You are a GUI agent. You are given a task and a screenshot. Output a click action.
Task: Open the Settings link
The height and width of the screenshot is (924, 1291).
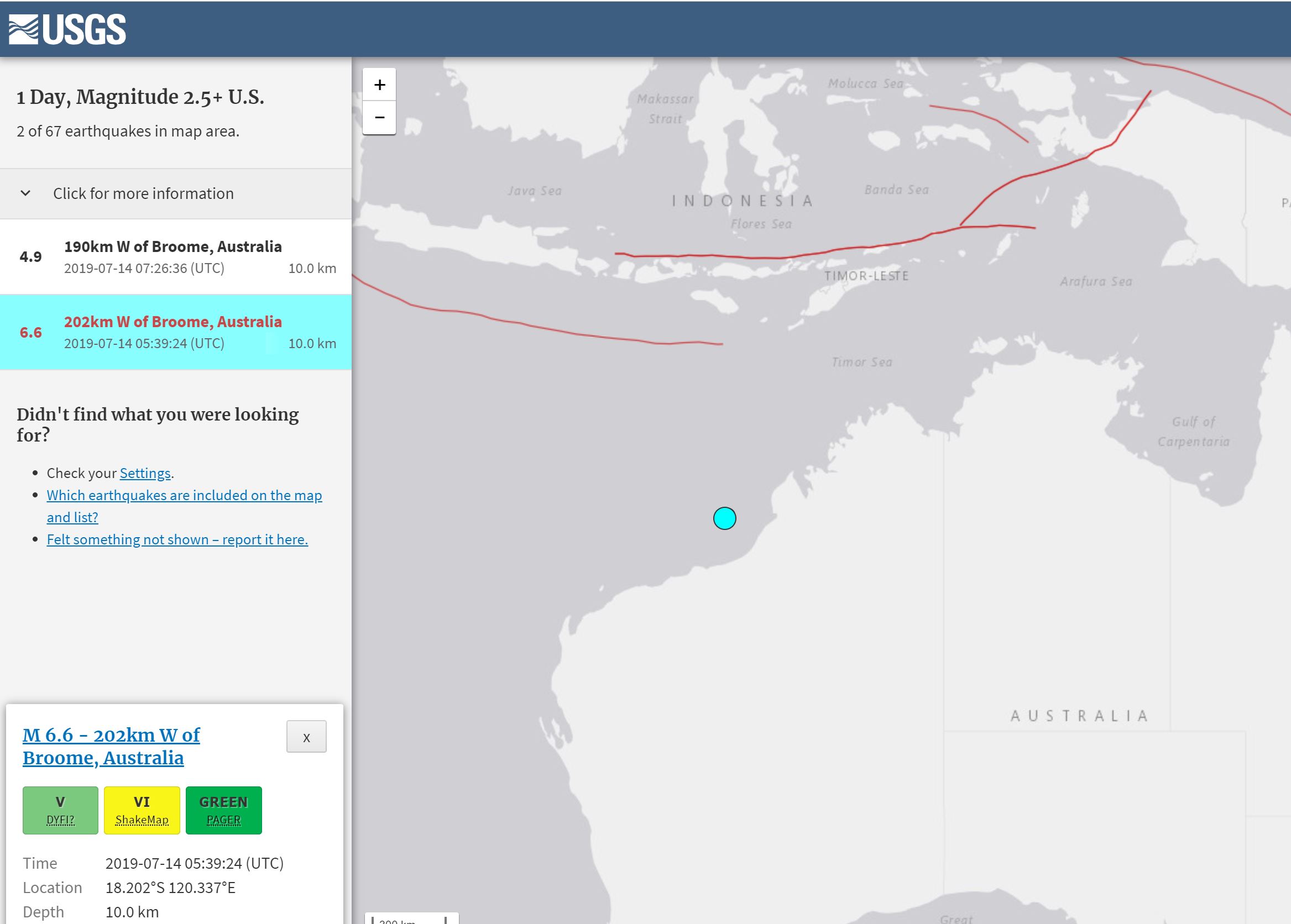click(145, 474)
